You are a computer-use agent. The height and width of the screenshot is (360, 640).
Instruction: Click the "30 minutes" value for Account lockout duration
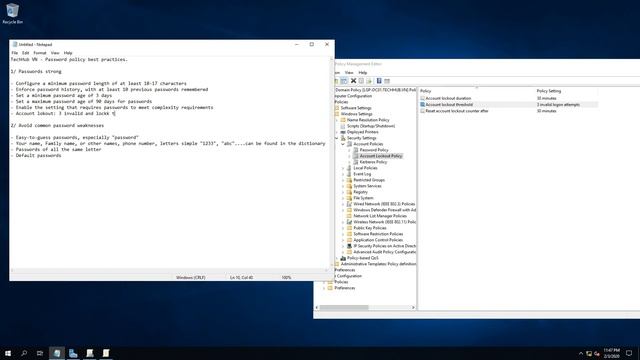(546, 98)
